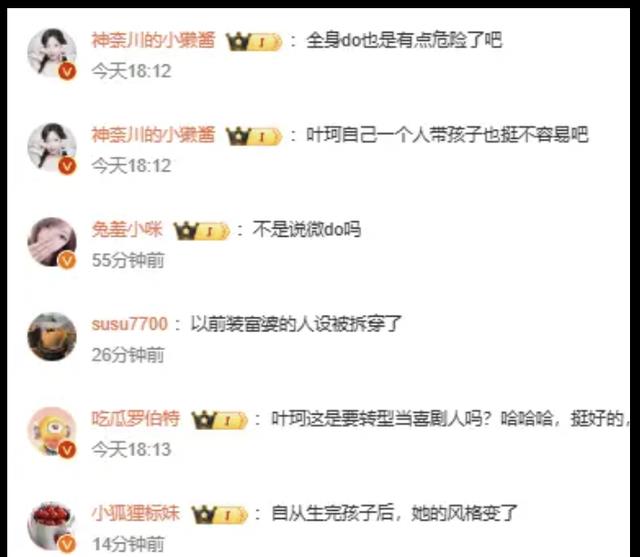Click avatar beside 叶珂自己一个人带孩子 comment

click(52, 147)
